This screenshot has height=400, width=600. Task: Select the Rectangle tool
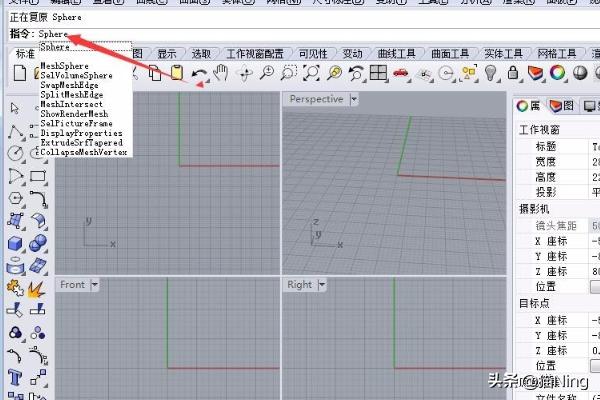[38, 176]
